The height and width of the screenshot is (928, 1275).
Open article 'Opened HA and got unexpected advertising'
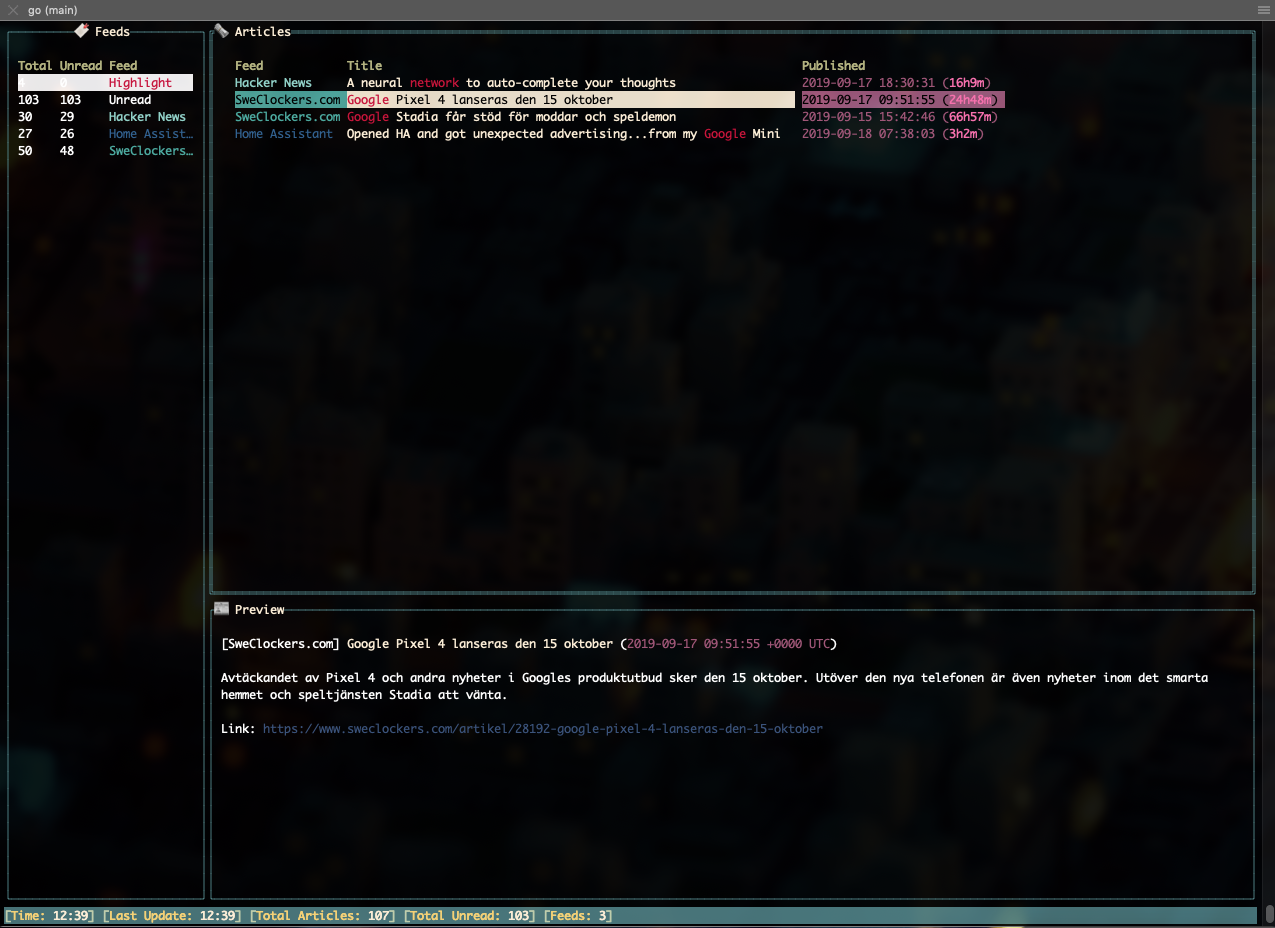(x=563, y=134)
